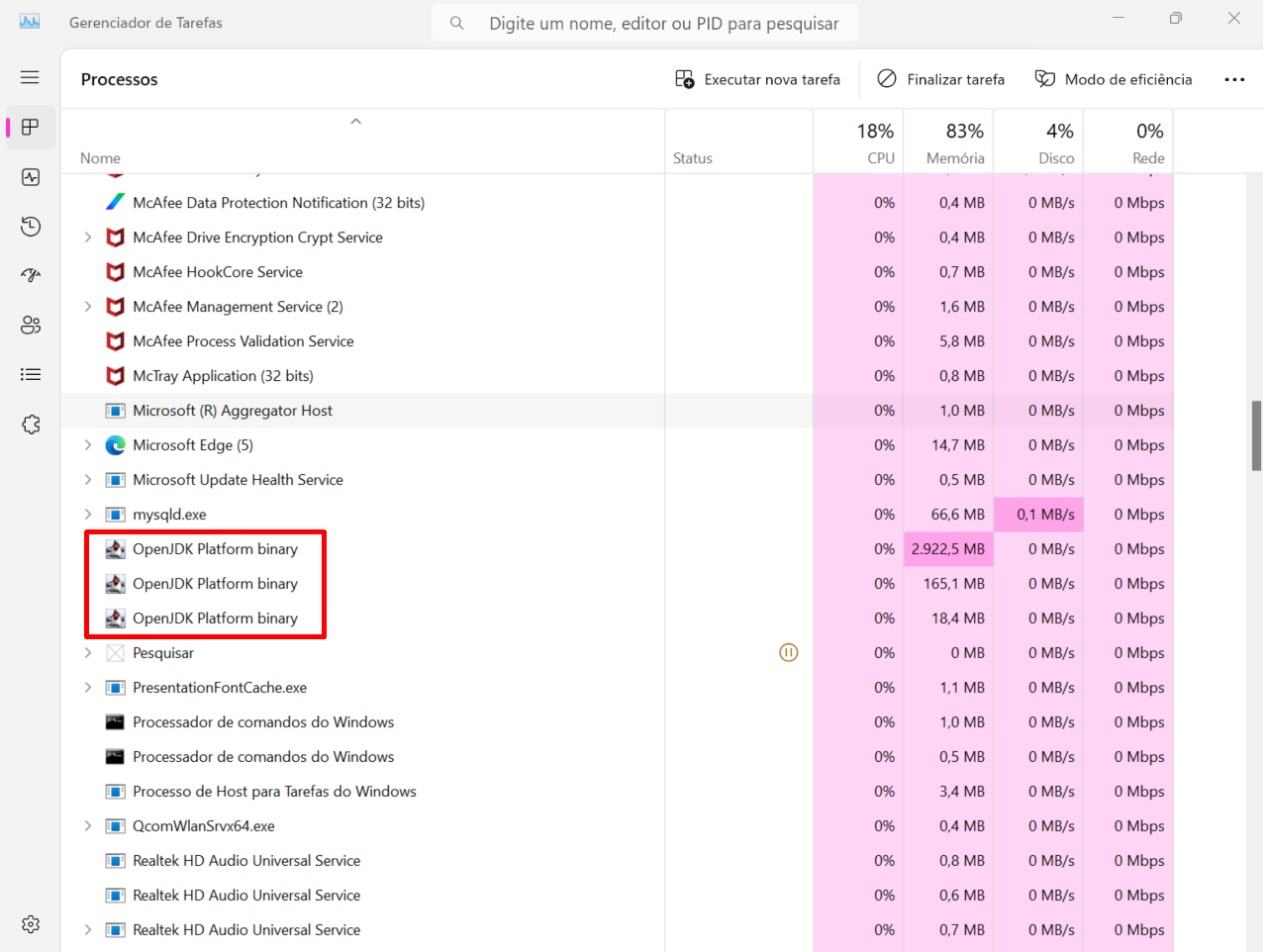Expand Microsoft Update Health Service
The height and width of the screenshot is (952, 1263).
point(88,480)
